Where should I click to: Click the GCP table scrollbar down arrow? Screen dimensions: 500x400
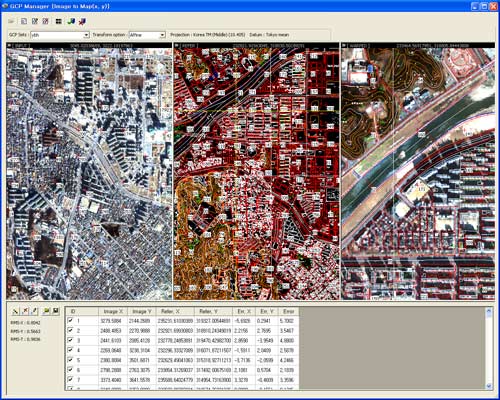tap(489, 386)
